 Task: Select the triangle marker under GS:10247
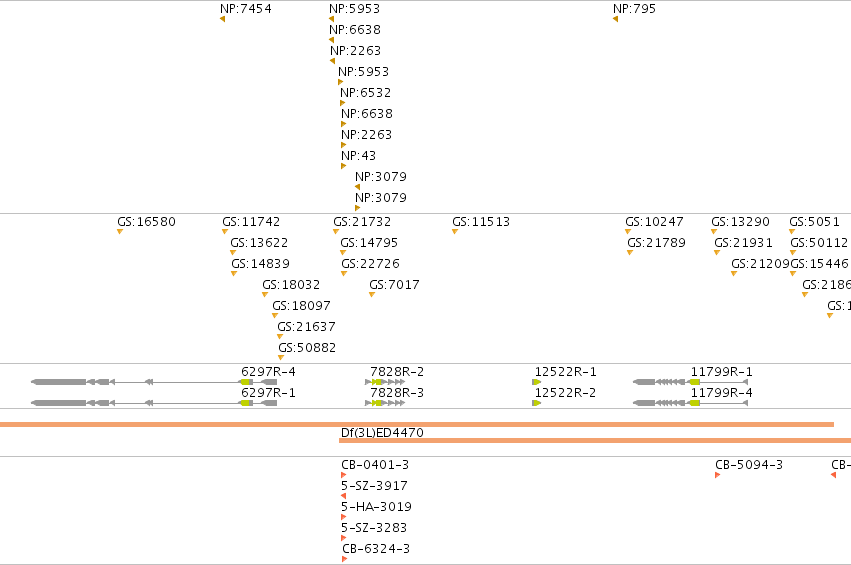[628, 232]
